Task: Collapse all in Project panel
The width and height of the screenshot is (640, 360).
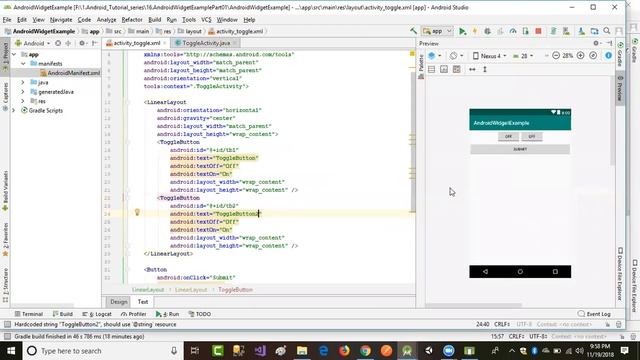Action: coord(68,43)
